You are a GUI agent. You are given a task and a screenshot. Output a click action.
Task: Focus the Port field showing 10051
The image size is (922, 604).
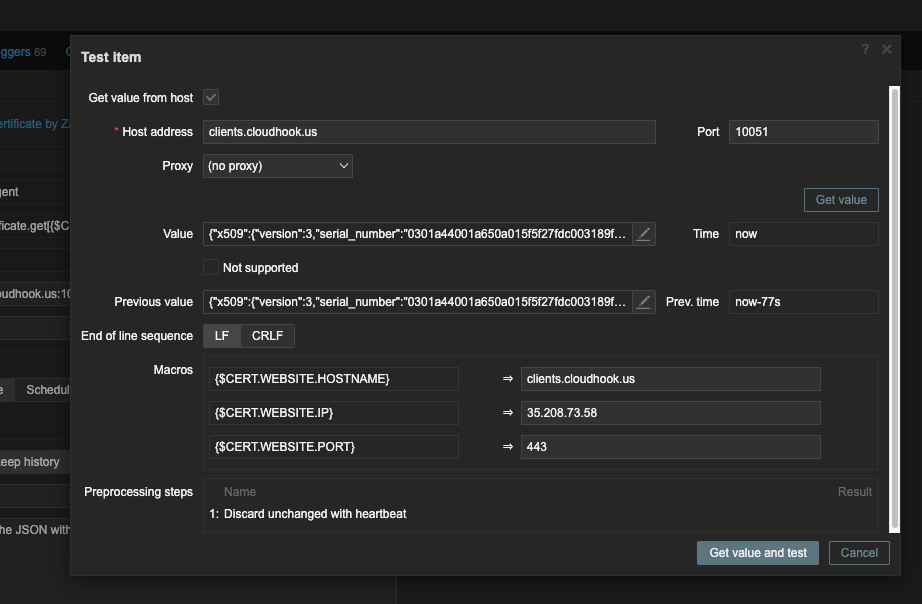pos(803,132)
